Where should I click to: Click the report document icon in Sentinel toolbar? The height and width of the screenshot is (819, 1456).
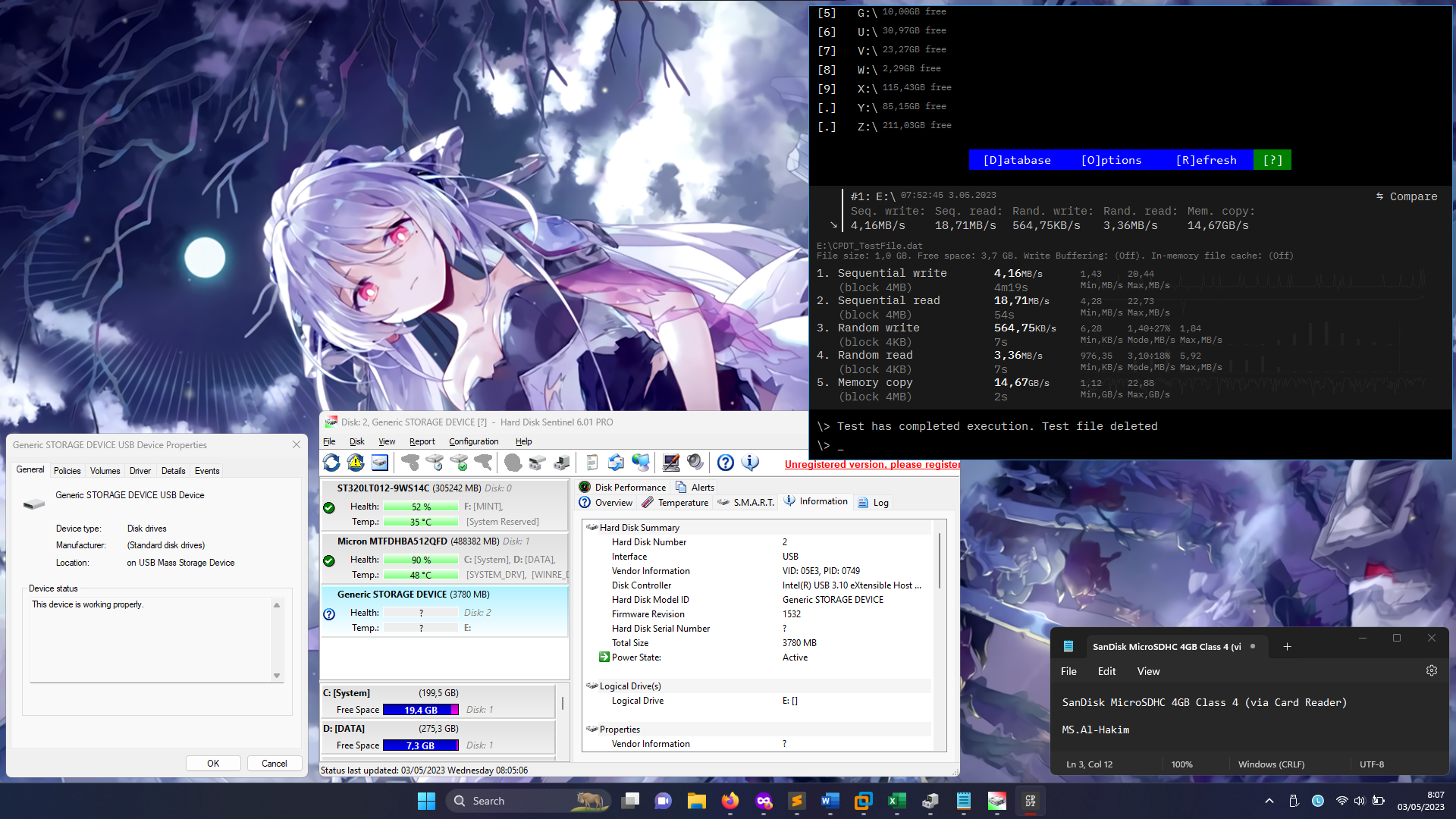(x=592, y=463)
